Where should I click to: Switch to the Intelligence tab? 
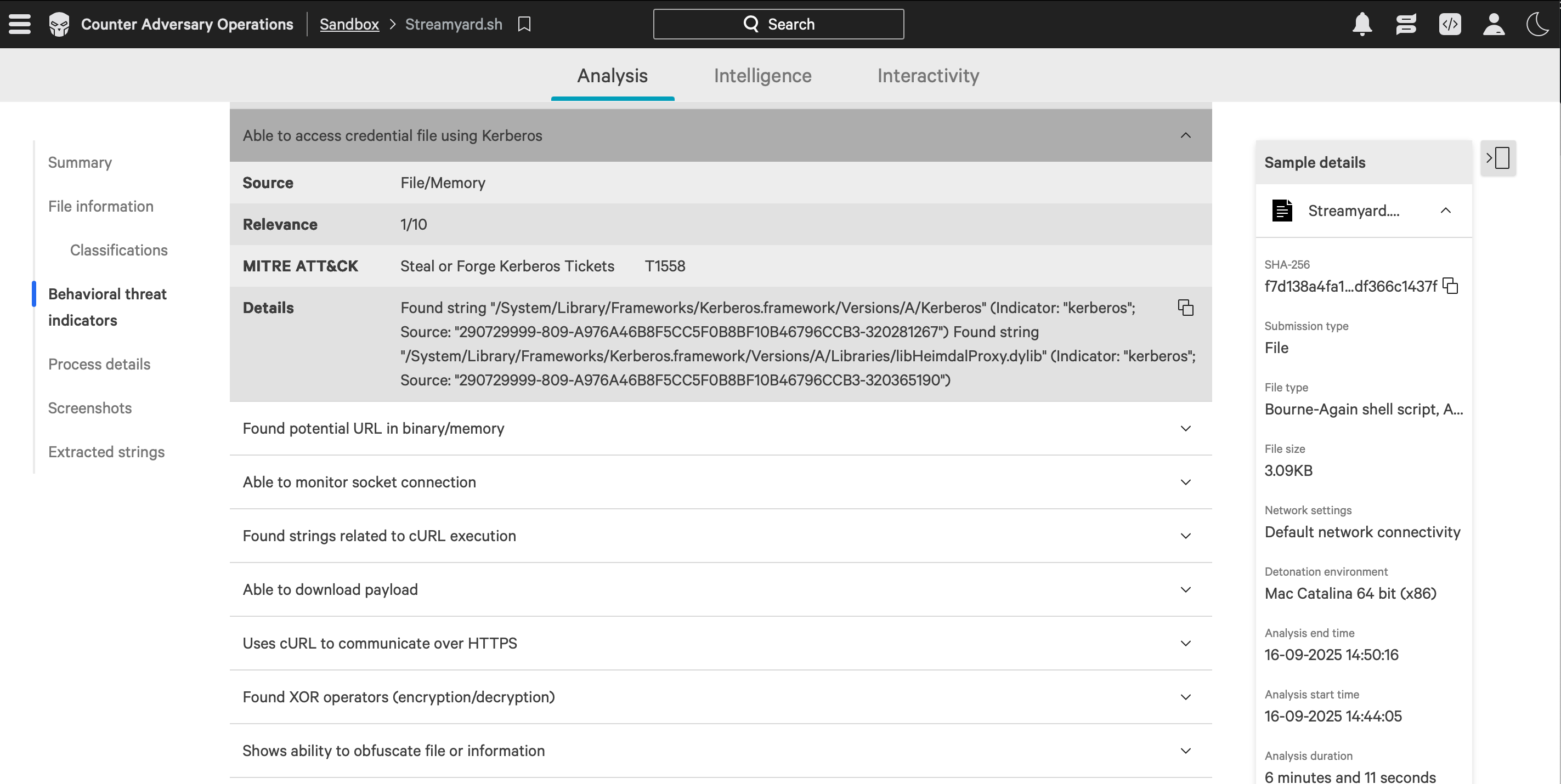(x=762, y=76)
